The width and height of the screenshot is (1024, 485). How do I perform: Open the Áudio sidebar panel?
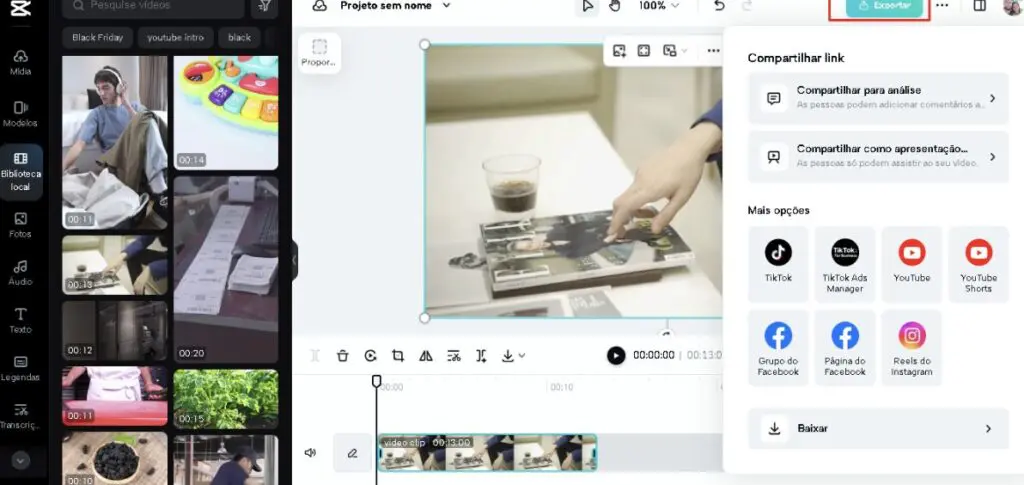(x=20, y=272)
